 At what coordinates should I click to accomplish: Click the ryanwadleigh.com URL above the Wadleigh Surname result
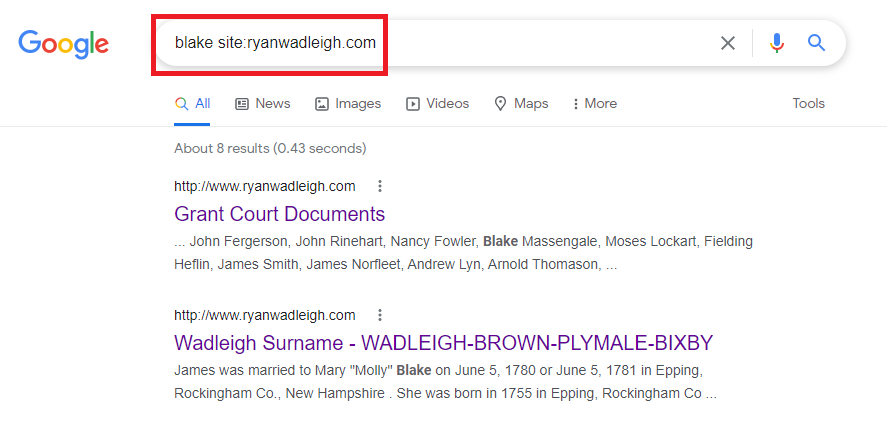tap(265, 315)
